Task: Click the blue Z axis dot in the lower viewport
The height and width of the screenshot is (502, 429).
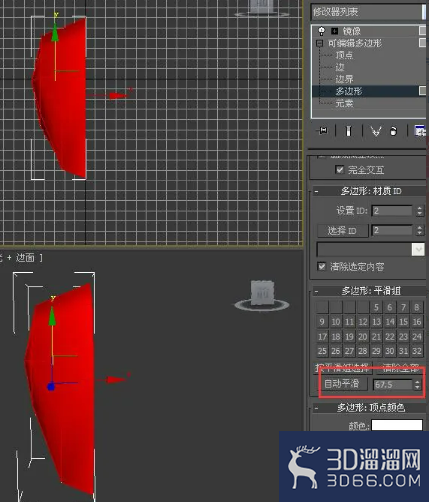Action: pos(51,387)
